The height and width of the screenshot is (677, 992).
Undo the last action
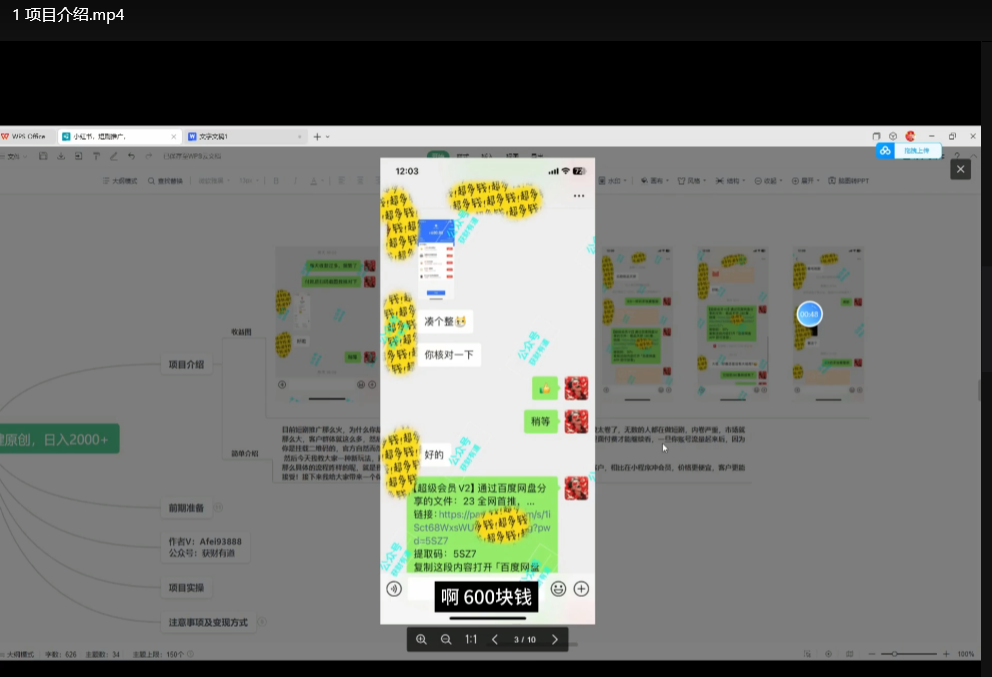click(132, 156)
